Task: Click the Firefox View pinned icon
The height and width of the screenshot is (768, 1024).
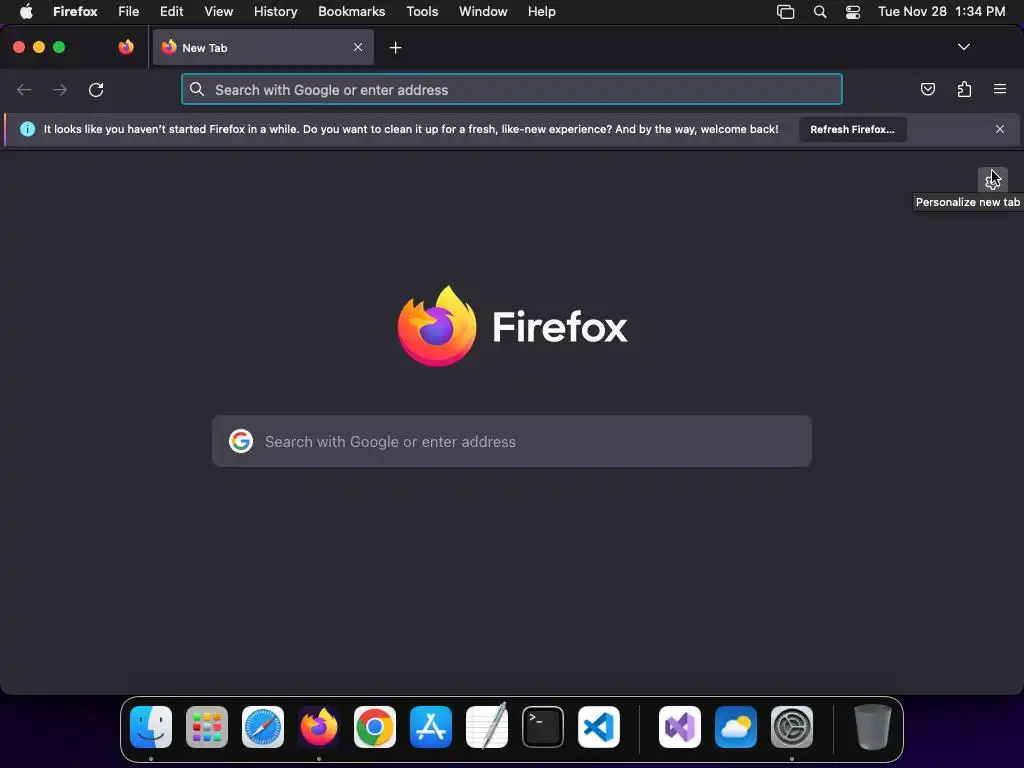Action: 126,47
